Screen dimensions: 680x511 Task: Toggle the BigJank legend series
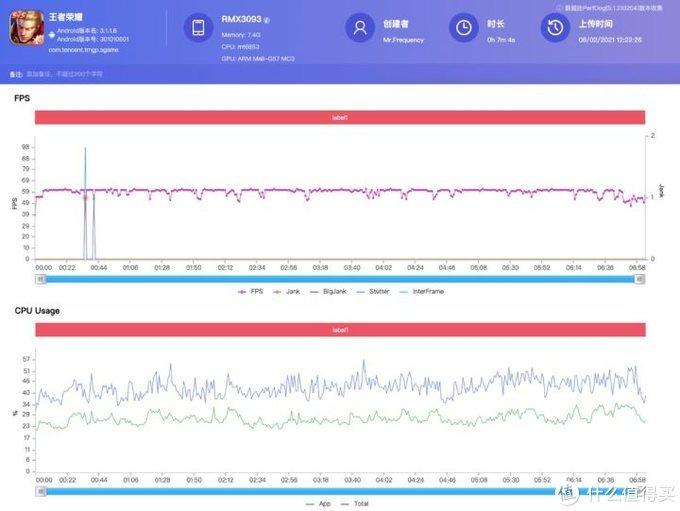point(328,292)
